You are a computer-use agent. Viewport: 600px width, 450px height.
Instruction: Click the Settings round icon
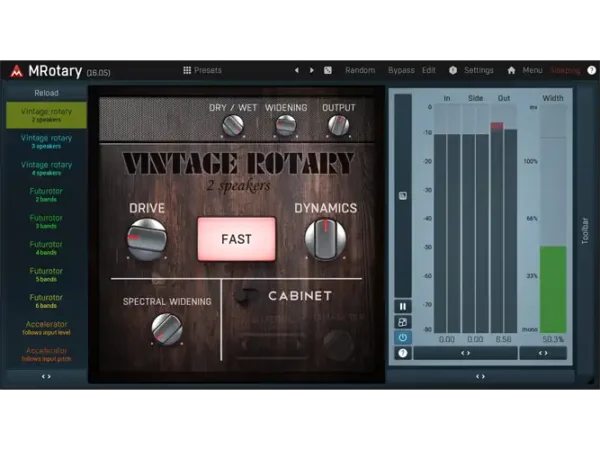[453, 70]
